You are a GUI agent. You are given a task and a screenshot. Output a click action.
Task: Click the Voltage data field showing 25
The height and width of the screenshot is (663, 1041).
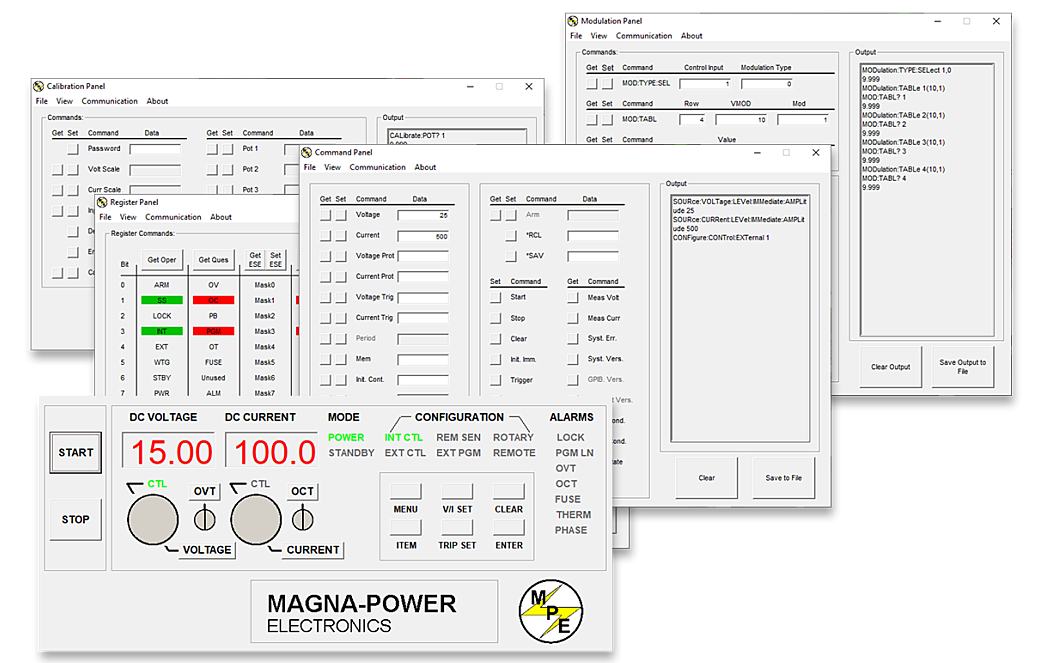tap(423, 215)
